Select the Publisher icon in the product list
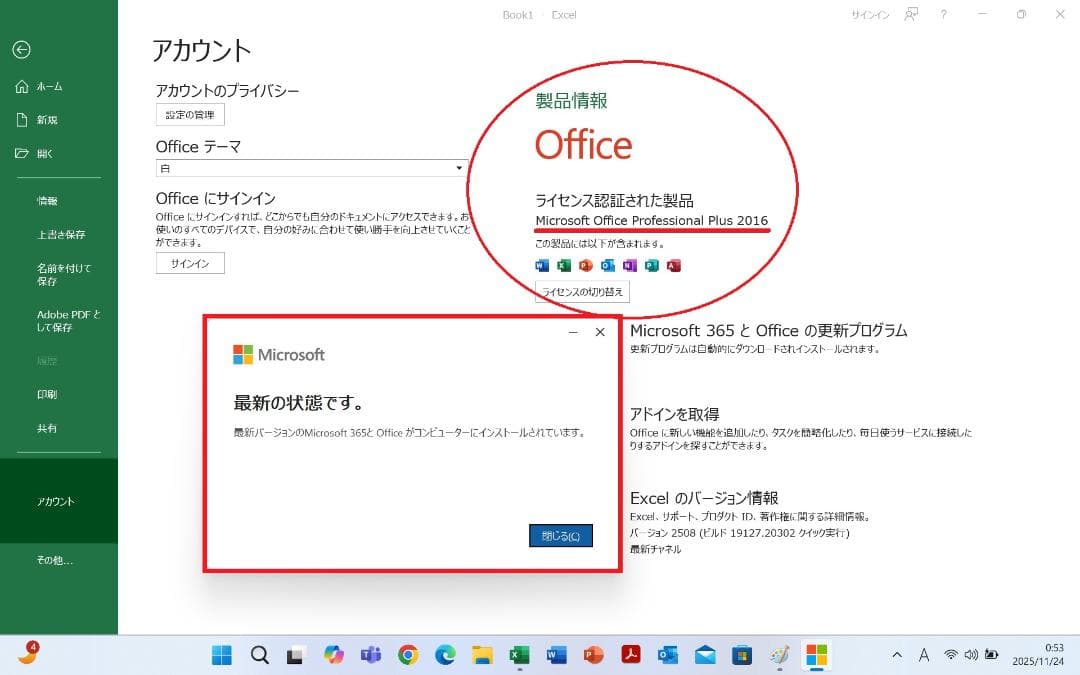Screen dimensions: 1080x675 tap(652, 264)
